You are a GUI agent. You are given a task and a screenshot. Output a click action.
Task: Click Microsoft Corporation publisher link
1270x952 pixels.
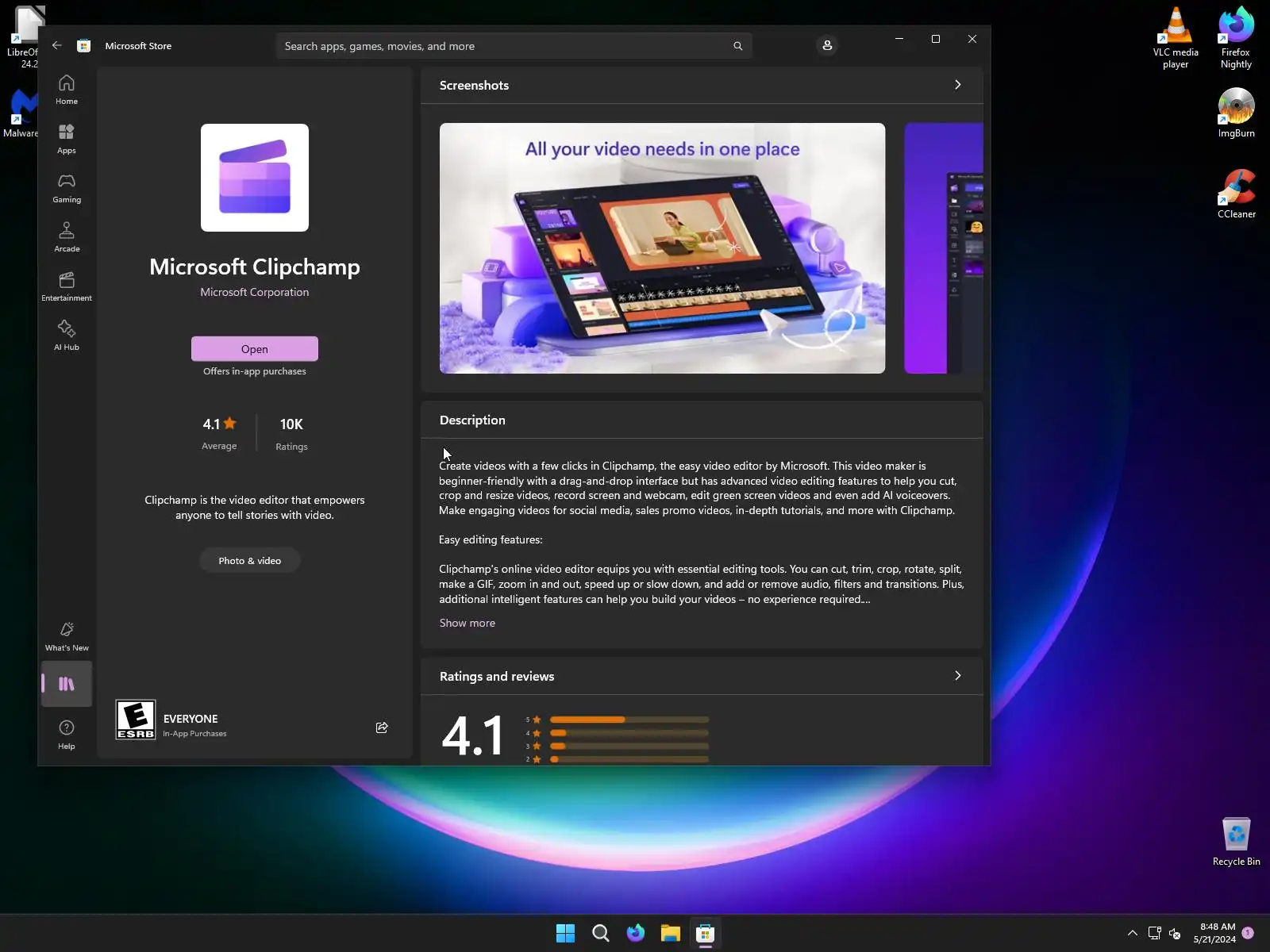[255, 292]
